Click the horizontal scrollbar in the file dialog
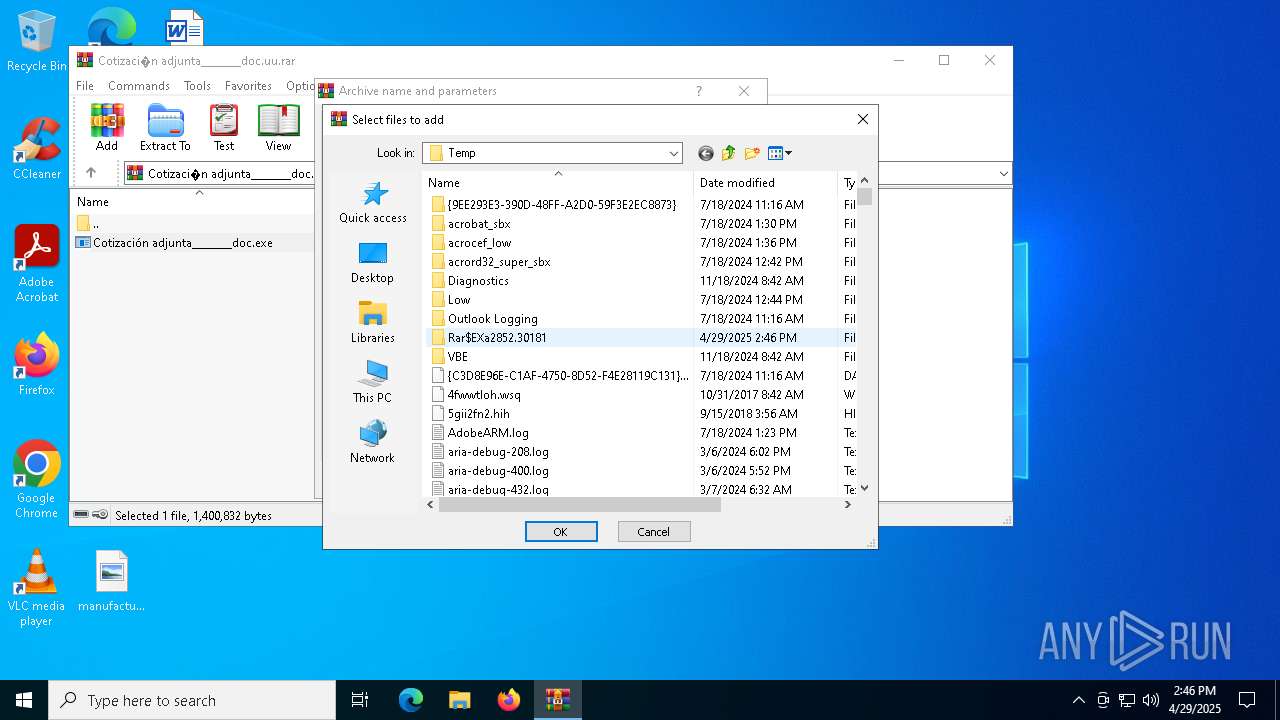This screenshot has height=720, width=1280. (580, 505)
